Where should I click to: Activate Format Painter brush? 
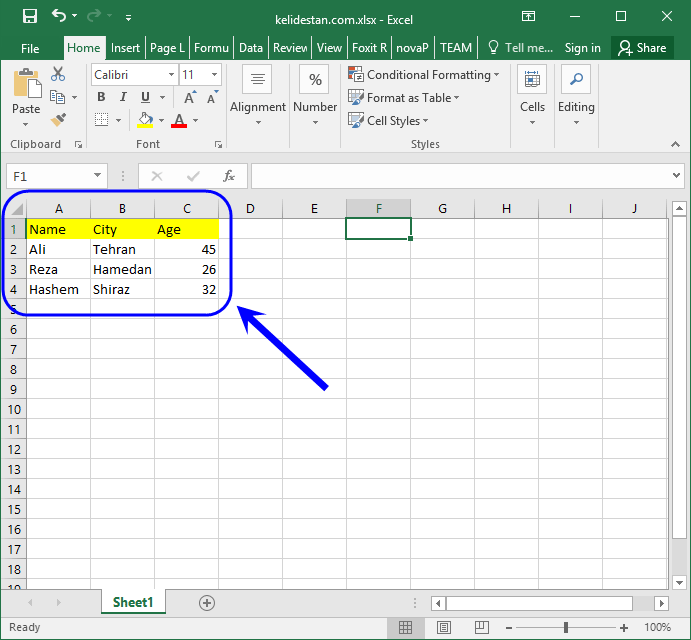pos(58,119)
